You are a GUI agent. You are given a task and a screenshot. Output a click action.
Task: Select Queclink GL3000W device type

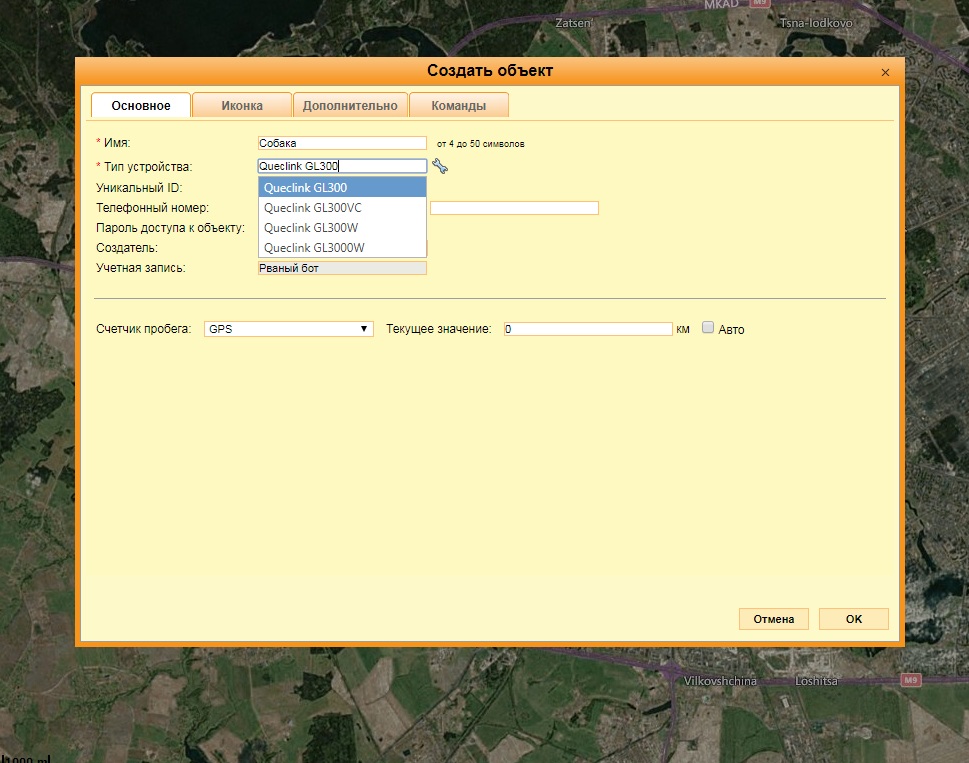pos(342,248)
